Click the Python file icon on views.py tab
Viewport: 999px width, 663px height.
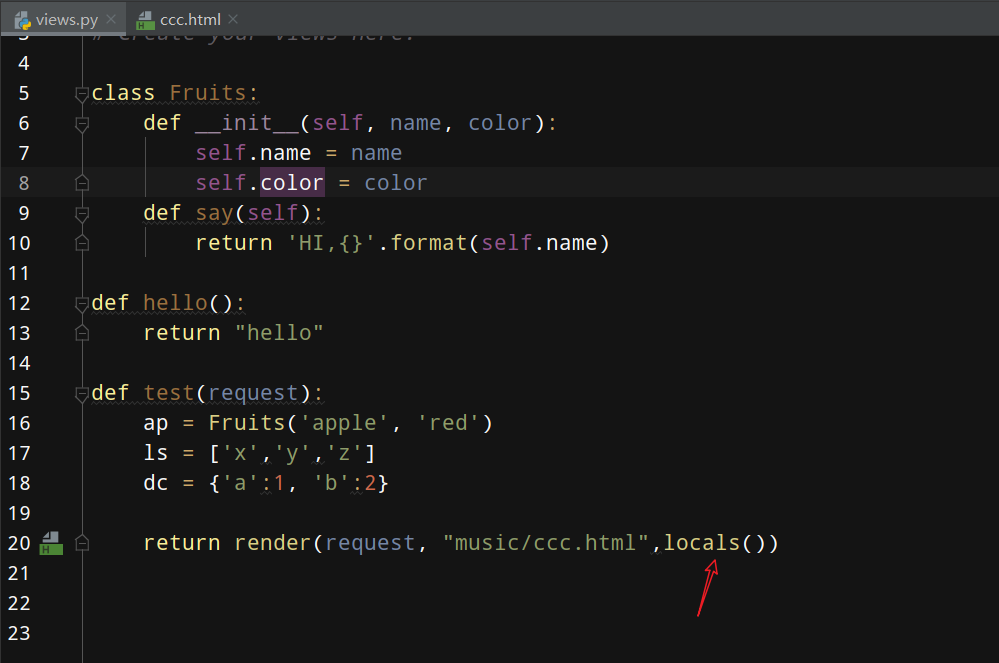20,19
